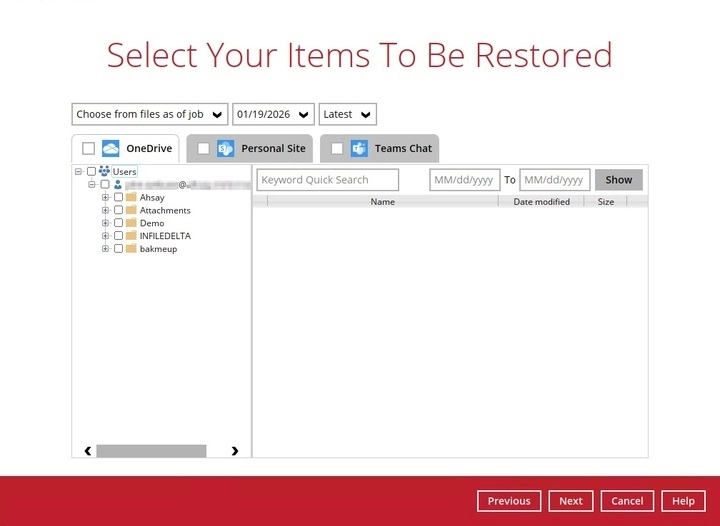Open the 'Choose from files as of job' dropdown

(x=150, y=114)
